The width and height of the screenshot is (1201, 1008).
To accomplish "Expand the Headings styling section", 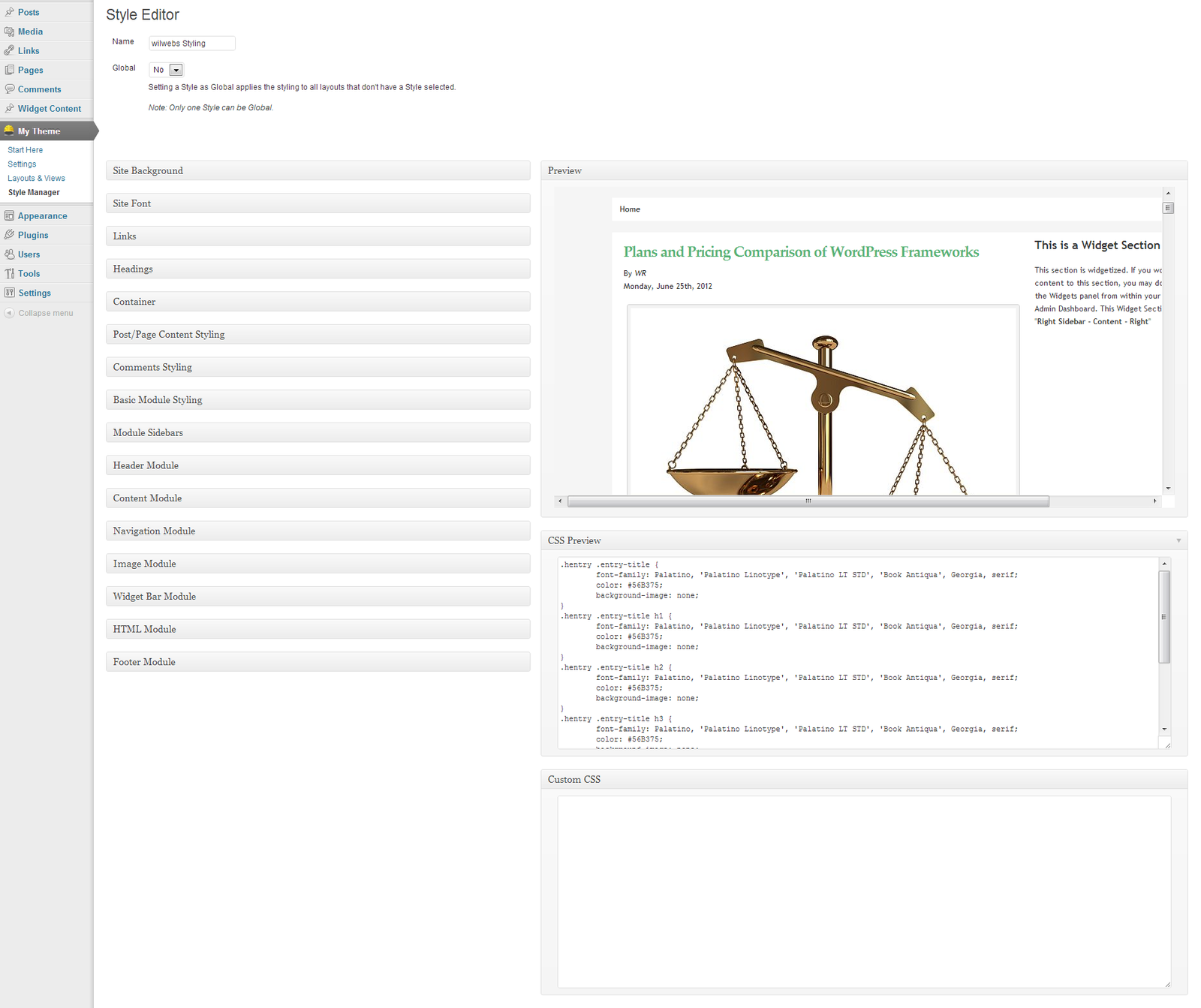I will (x=318, y=269).
